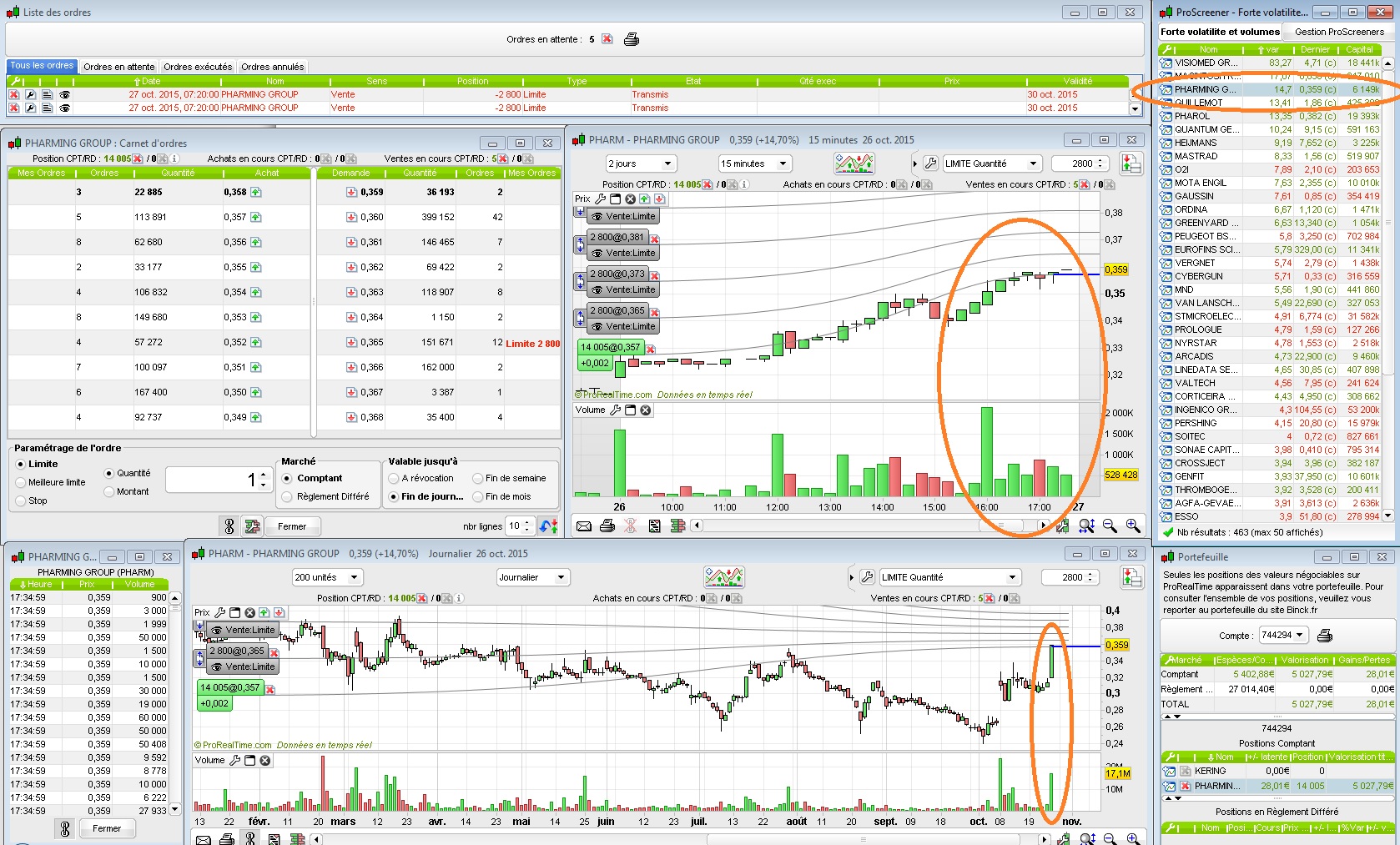
Task: Zoom in on the 15-minute chart
Action: point(1133,526)
